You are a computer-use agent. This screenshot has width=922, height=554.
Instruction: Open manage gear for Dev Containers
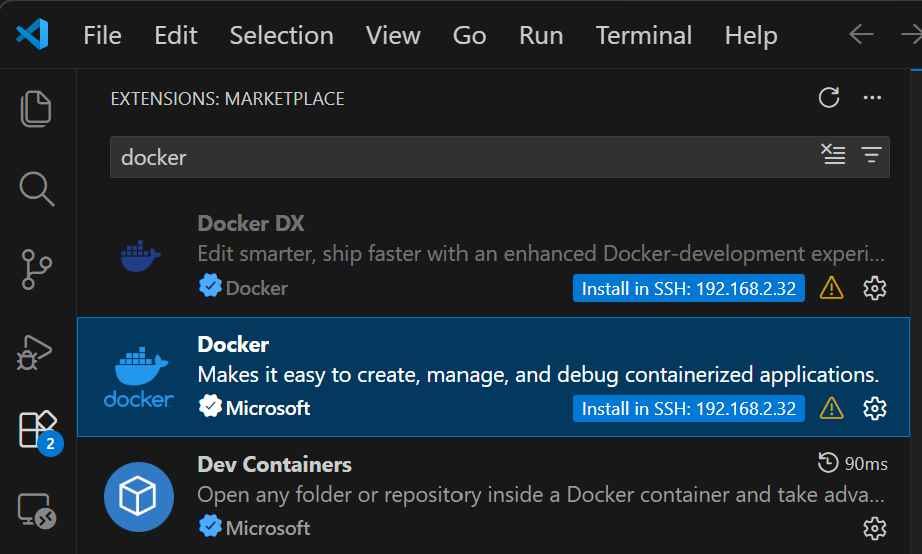pyautogui.click(x=874, y=528)
